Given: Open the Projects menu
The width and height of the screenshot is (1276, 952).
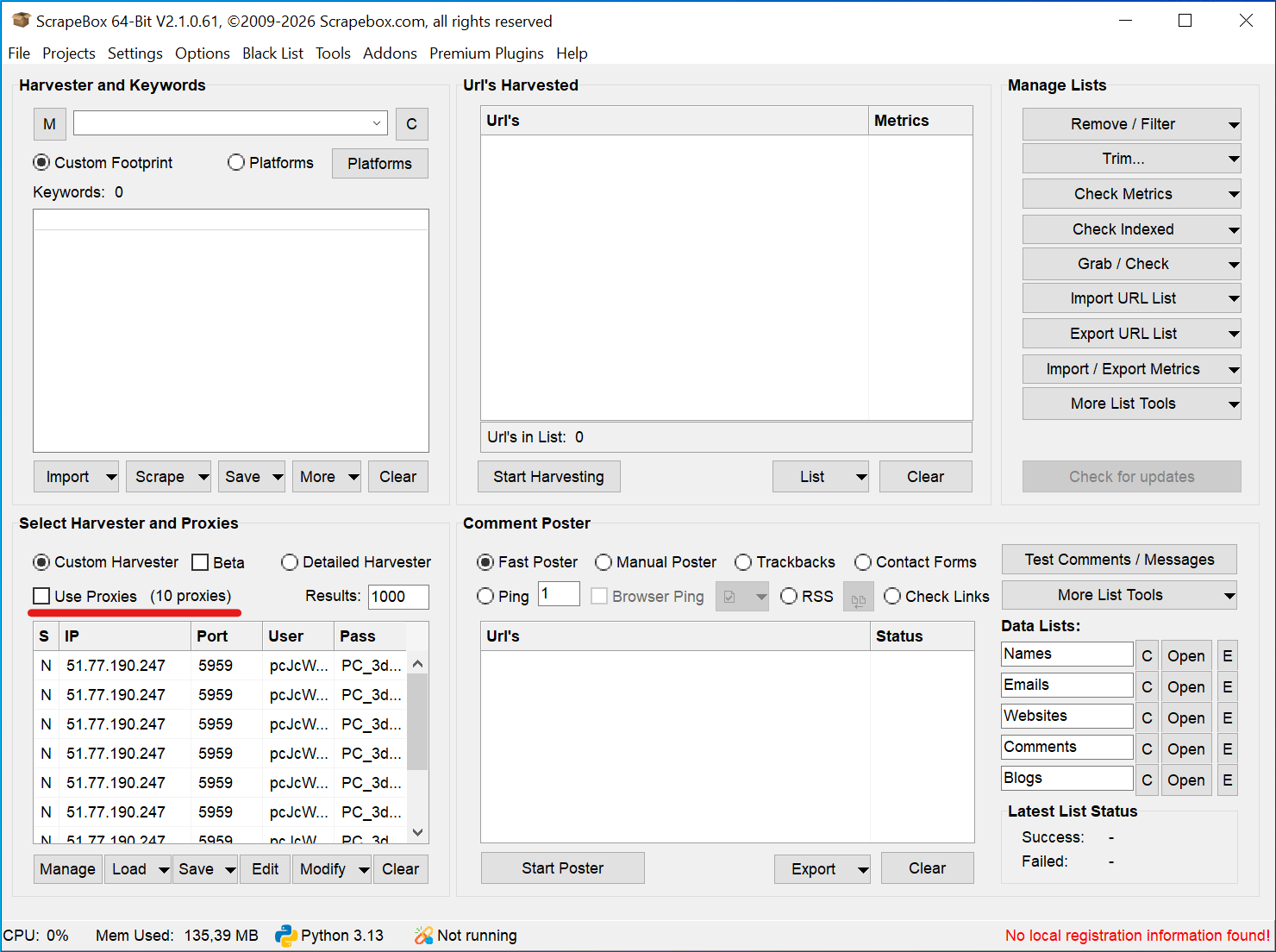Looking at the screenshot, I should point(69,53).
